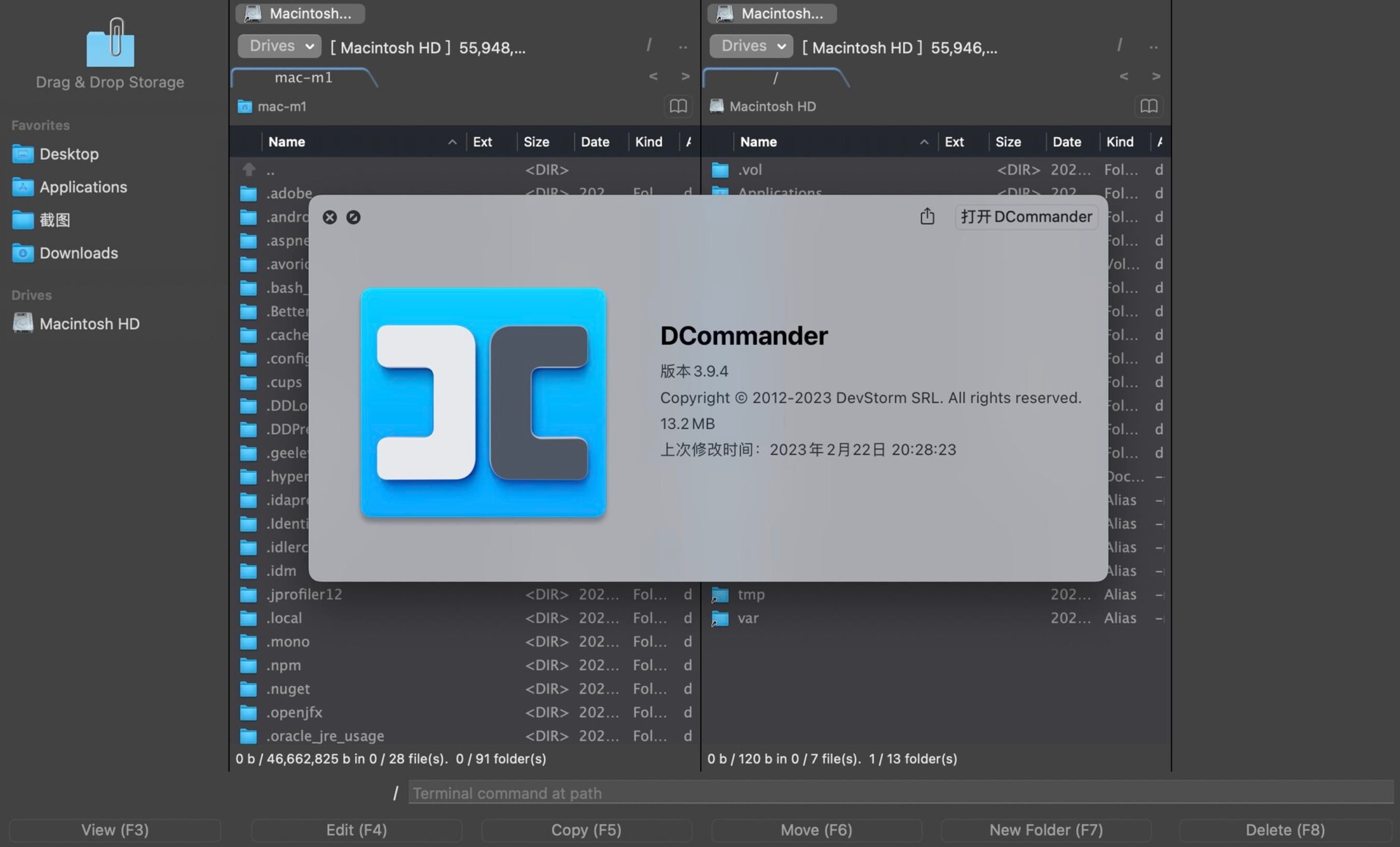Navigate back in left pane history
Screen dimensions: 1400x847
pos(654,76)
